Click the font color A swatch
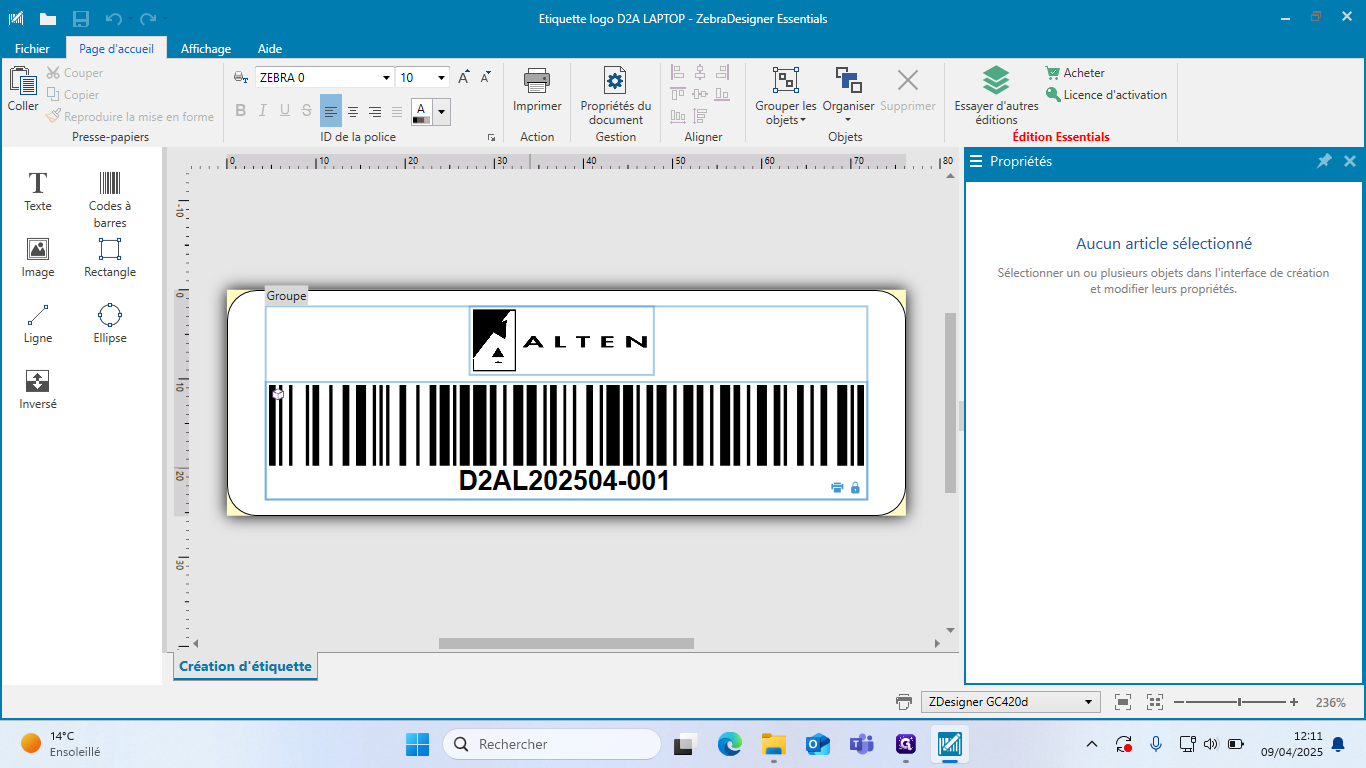 pyautogui.click(x=421, y=111)
